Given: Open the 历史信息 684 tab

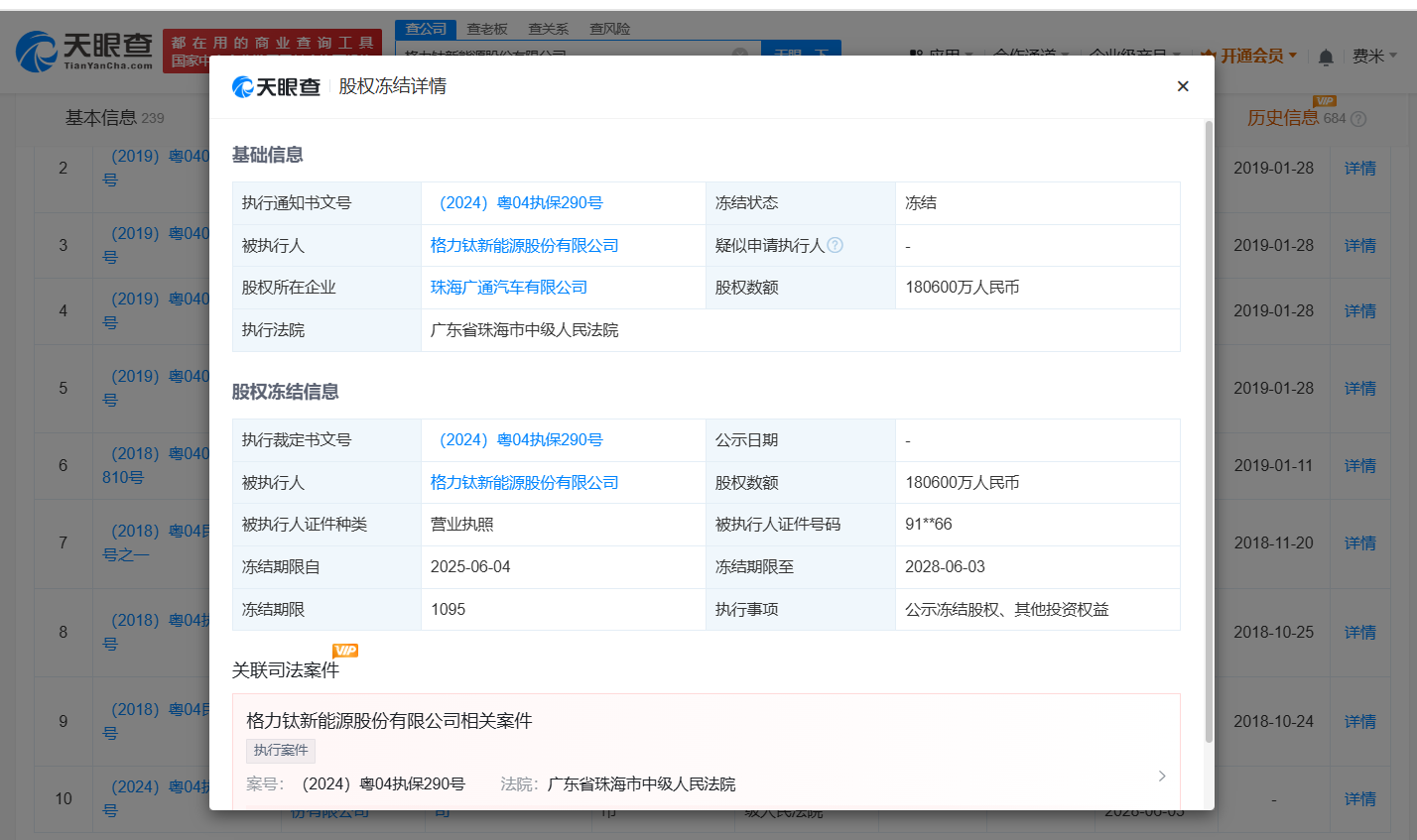Looking at the screenshot, I should (x=1296, y=118).
